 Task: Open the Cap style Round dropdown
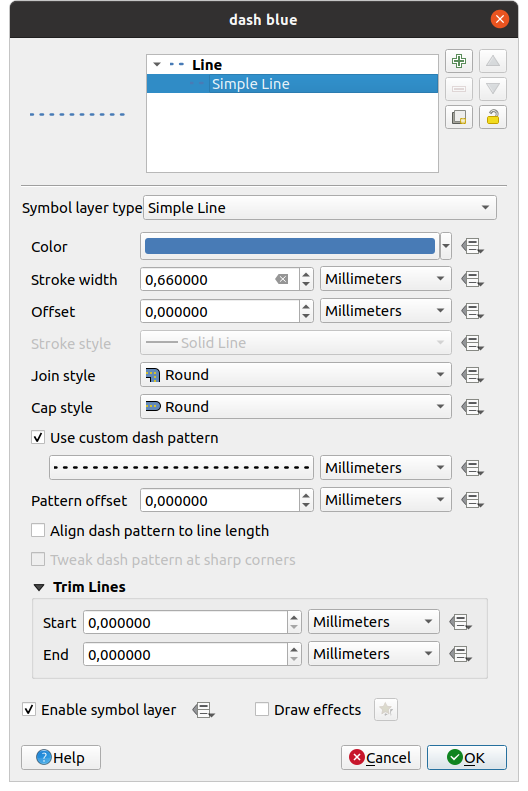pyautogui.click(x=296, y=407)
